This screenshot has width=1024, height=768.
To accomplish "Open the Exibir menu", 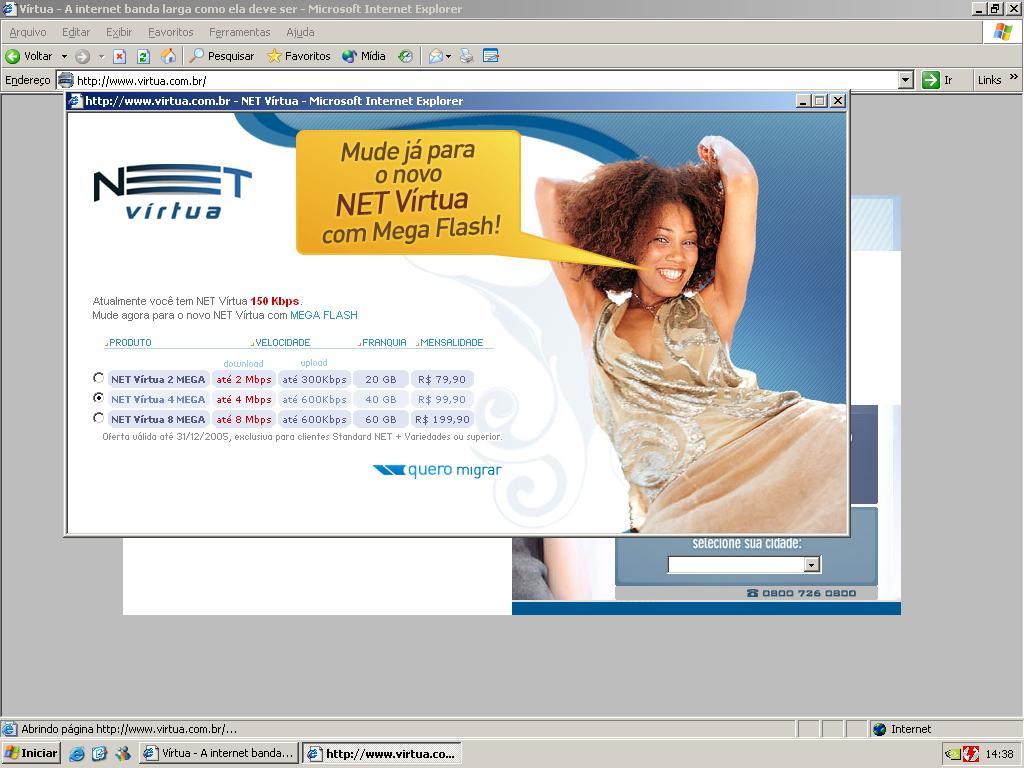I will point(119,32).
